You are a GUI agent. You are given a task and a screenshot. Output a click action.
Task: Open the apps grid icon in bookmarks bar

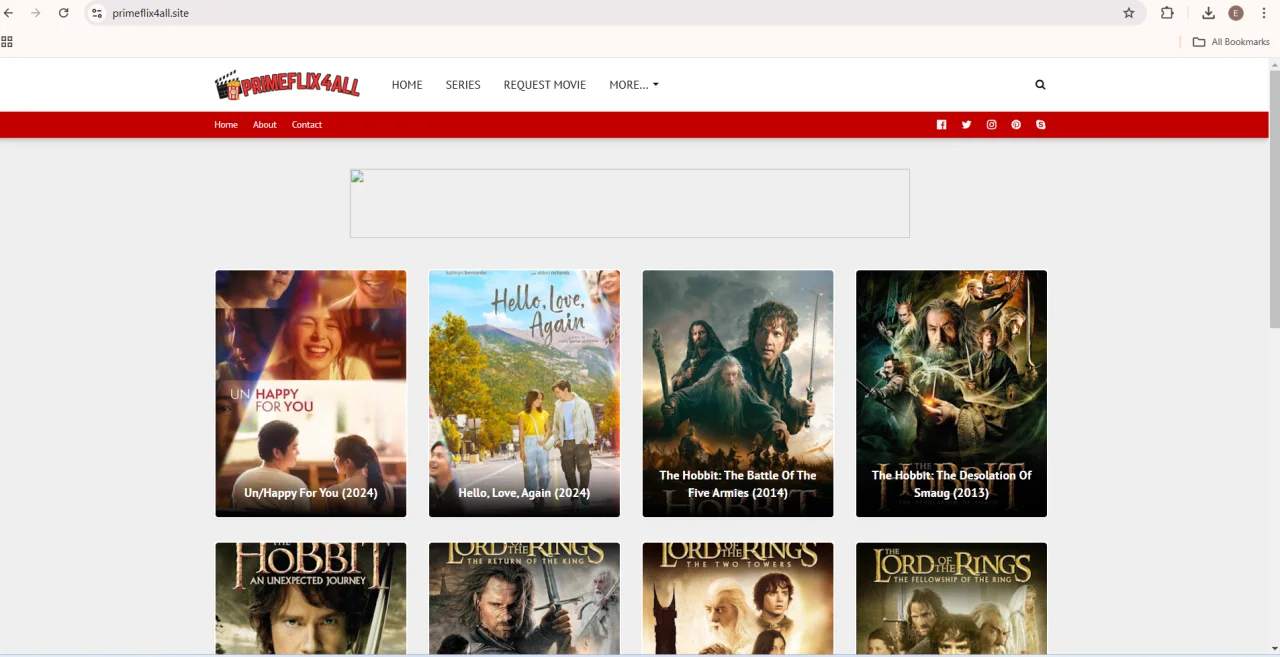(7, 42)
